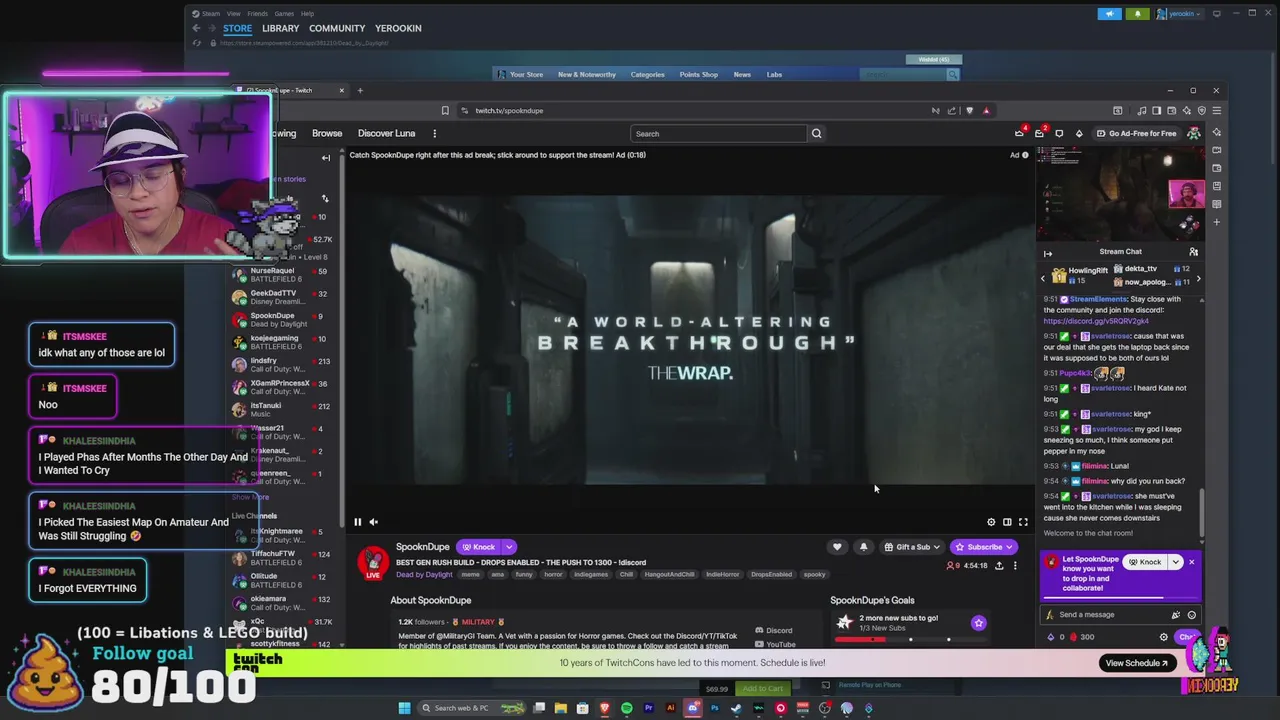Open the emote picker in chat
Viewport: 1280px width, 720px height.
pos(1191,615)
